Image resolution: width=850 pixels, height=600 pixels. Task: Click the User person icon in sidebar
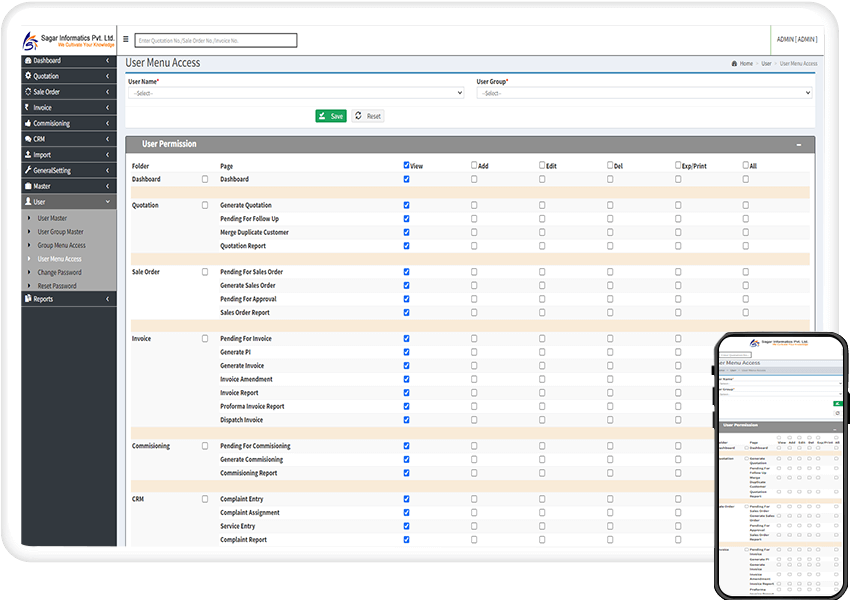(28, 202)
